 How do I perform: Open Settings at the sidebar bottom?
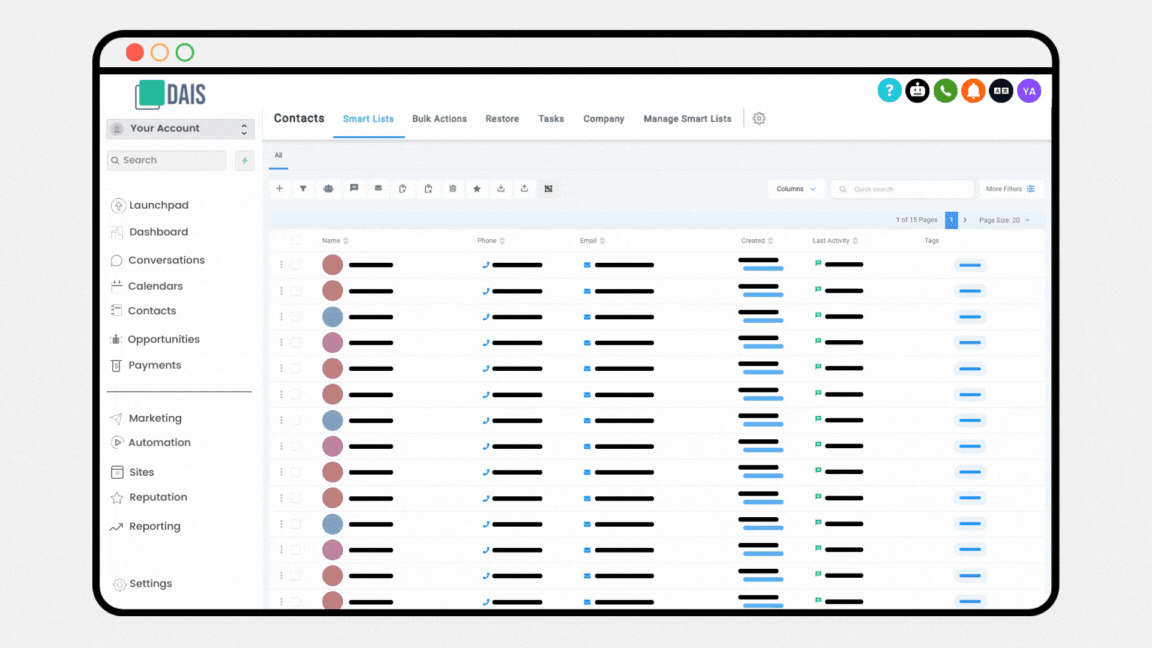[143, 584]
